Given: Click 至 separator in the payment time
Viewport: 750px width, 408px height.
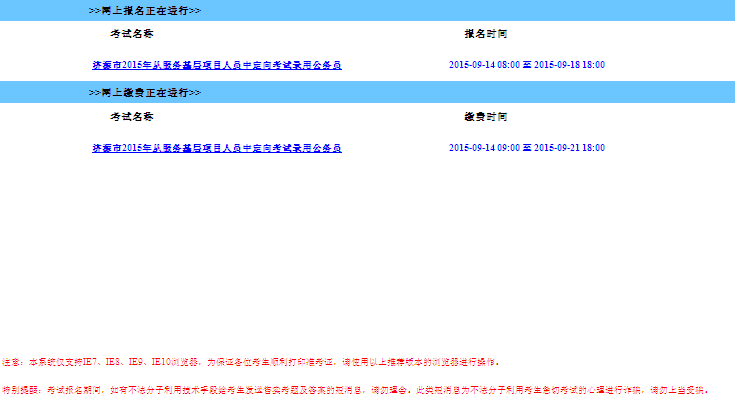Looking at the screenshot, I should tap(527, 148).
